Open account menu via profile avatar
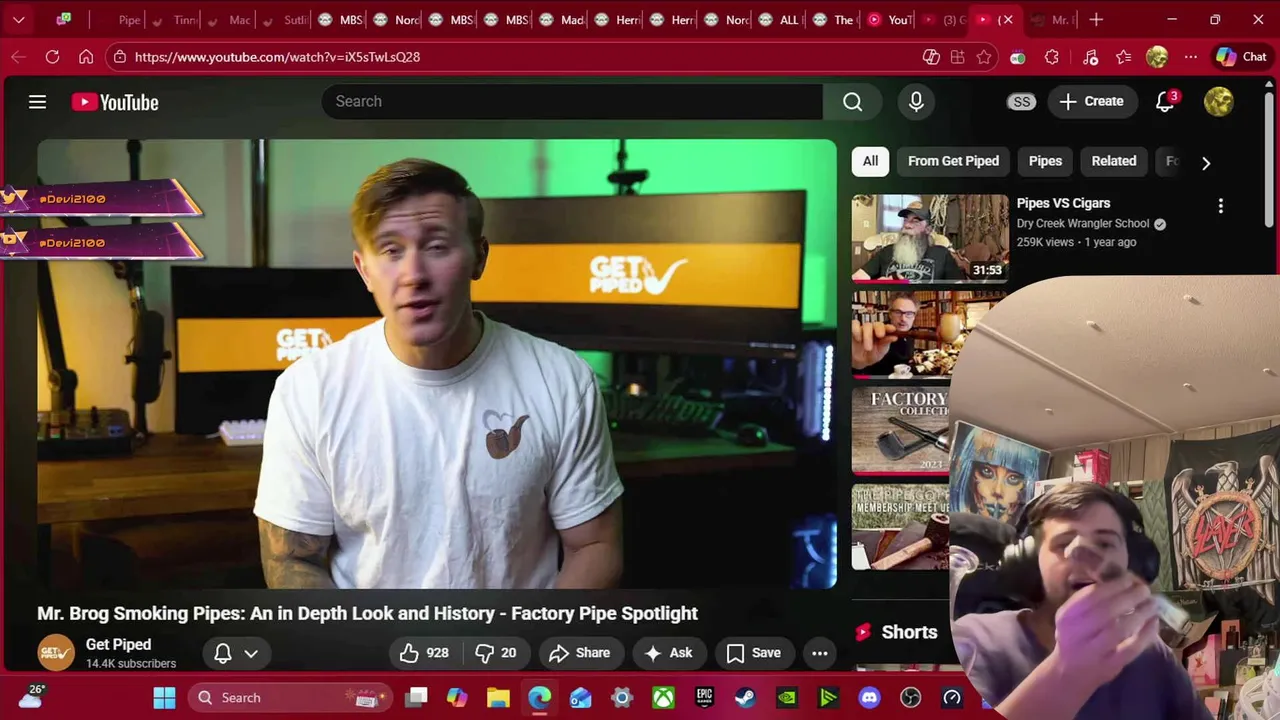 1218,101
